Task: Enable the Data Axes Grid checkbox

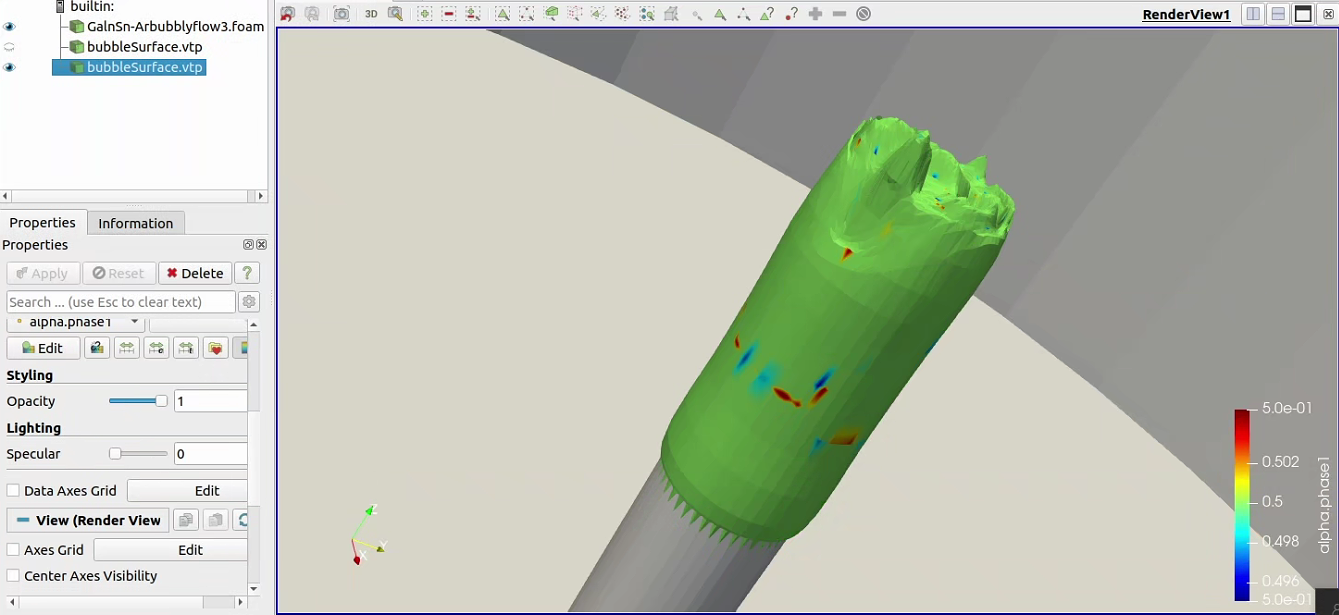Action: [14, 491]
